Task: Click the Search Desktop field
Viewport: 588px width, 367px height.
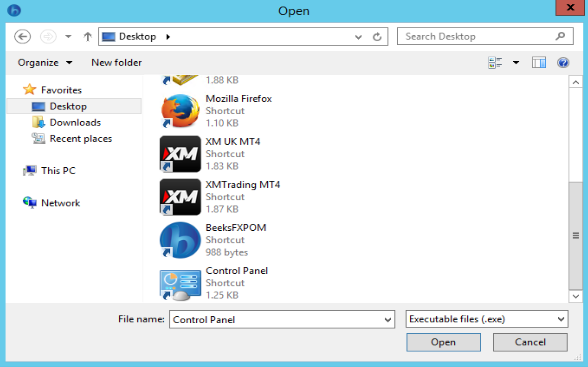Action: pos(485,36)
